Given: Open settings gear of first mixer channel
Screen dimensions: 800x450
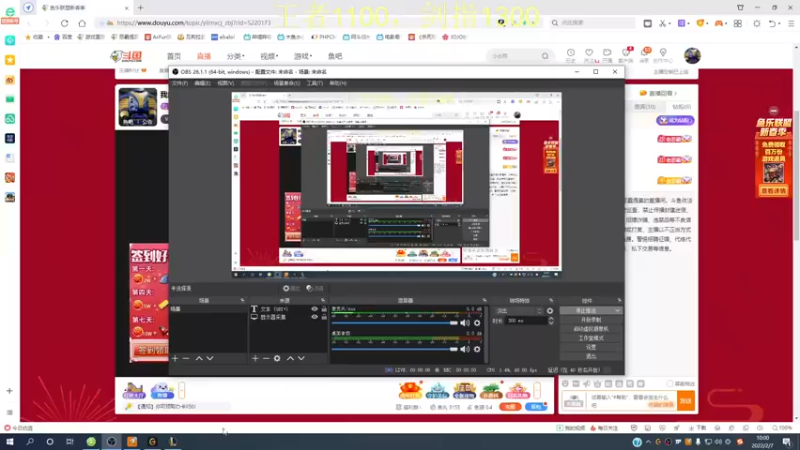Looking at the screenshot, I should pos(477,323).
